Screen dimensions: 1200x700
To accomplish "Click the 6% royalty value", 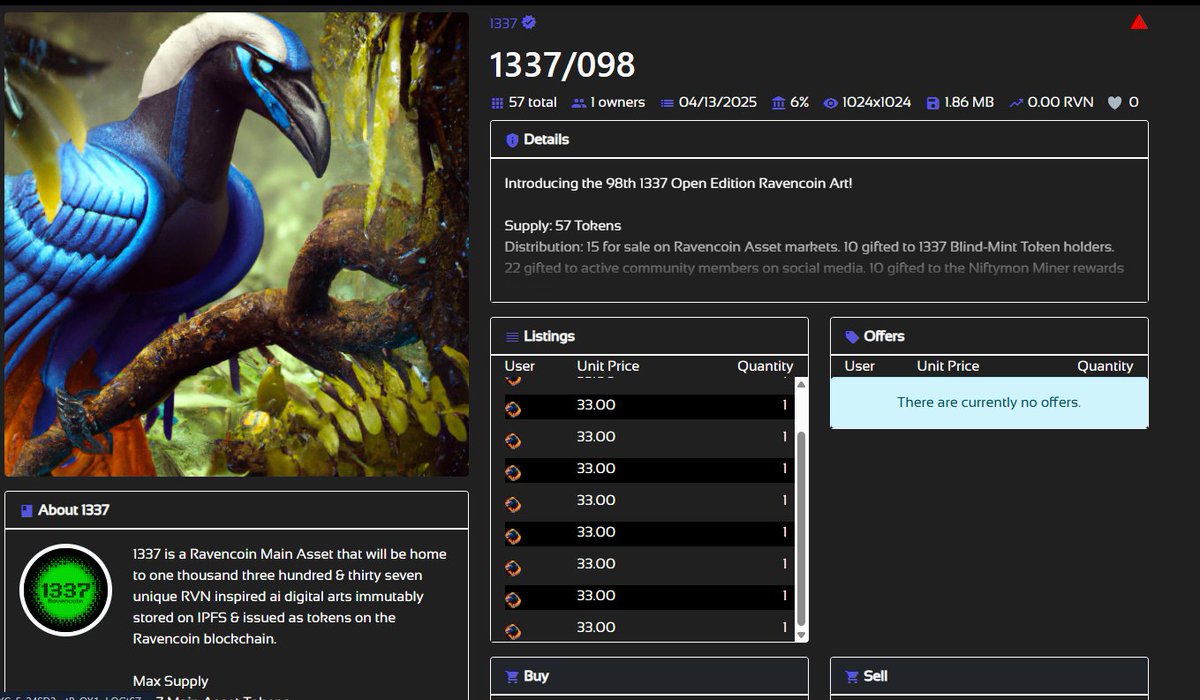I will 799,102.
